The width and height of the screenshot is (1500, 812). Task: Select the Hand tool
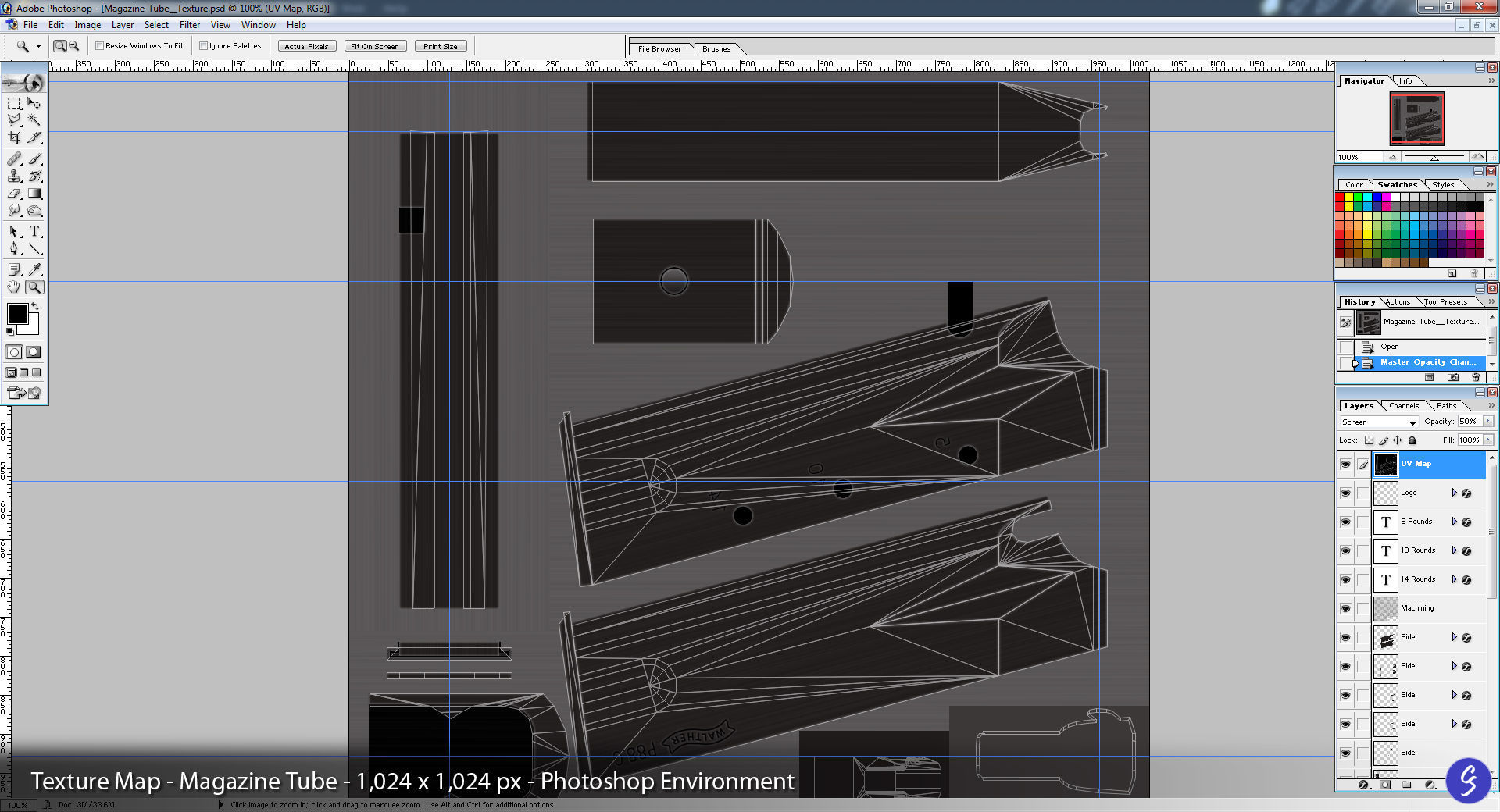(x=14, y=287)
